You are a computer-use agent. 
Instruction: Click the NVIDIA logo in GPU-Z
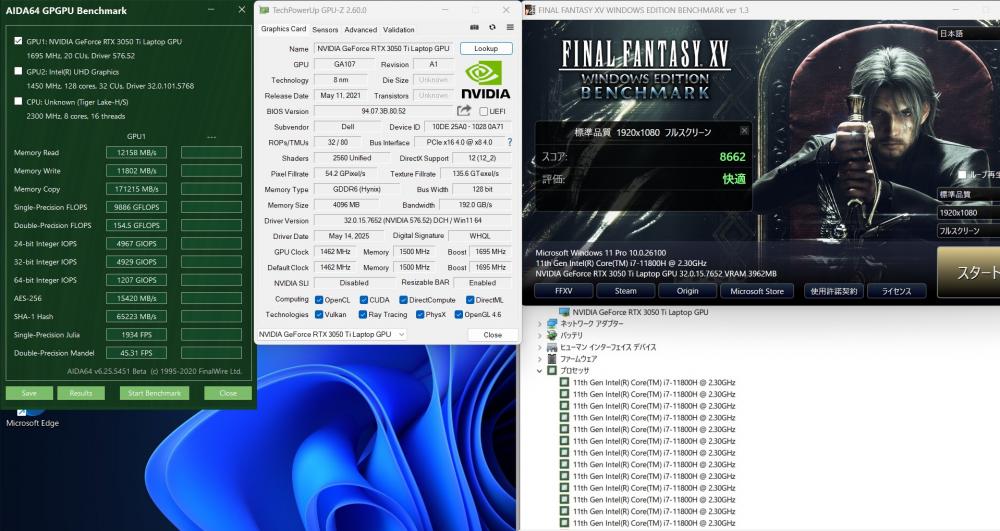tap(485, 80)
